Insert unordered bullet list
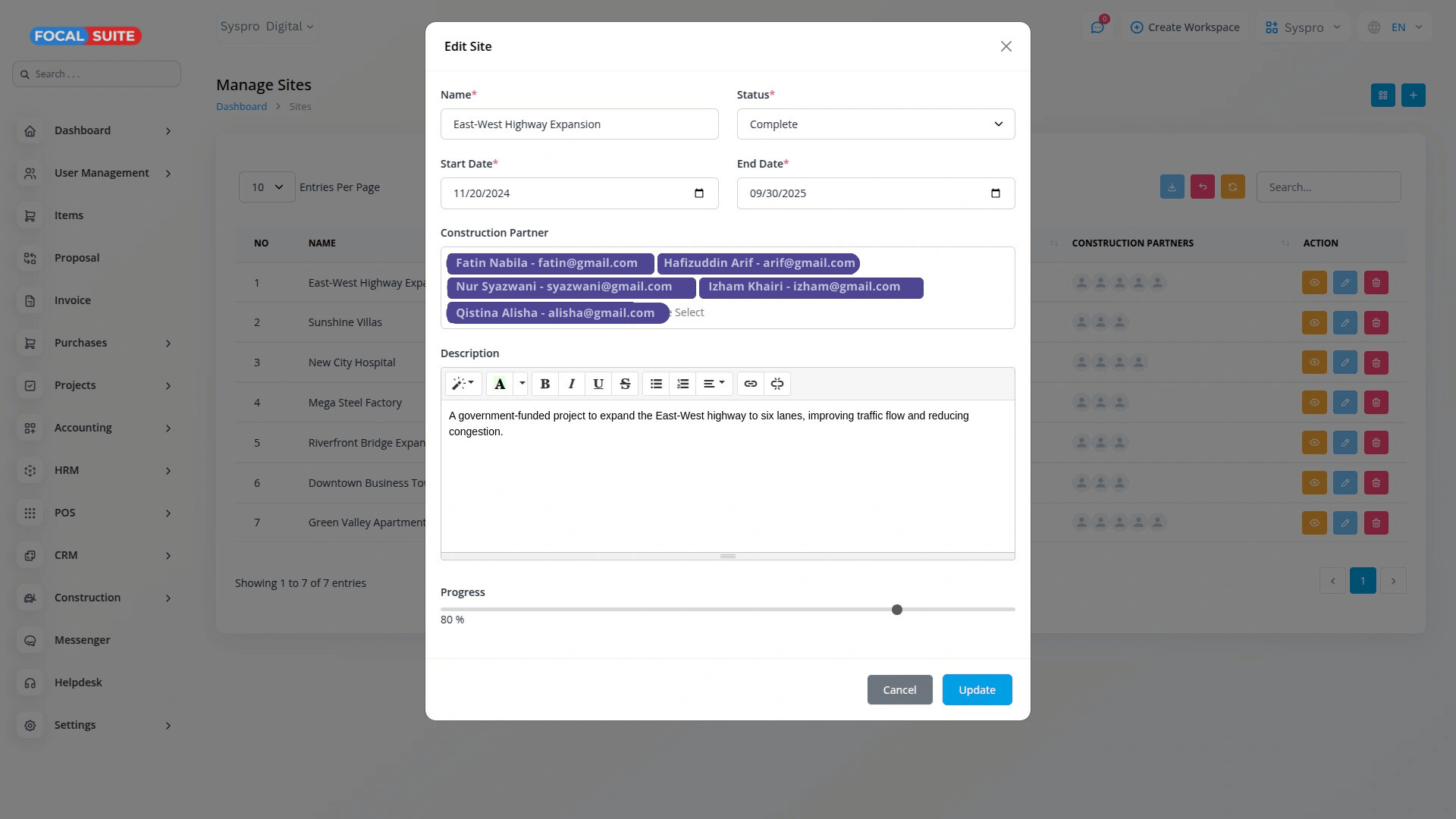 point(656,384)
